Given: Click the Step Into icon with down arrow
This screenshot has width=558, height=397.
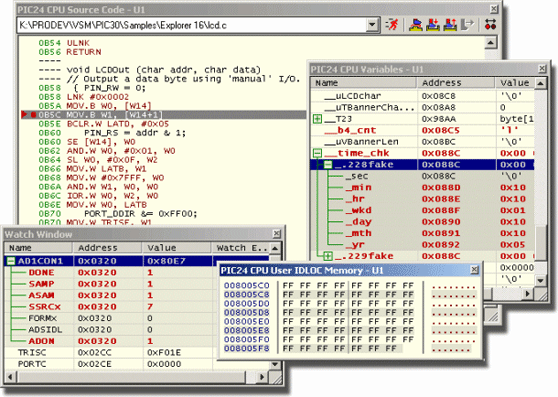Looking at the screenshot, I should pyautogui.click(x=433, y=25).
